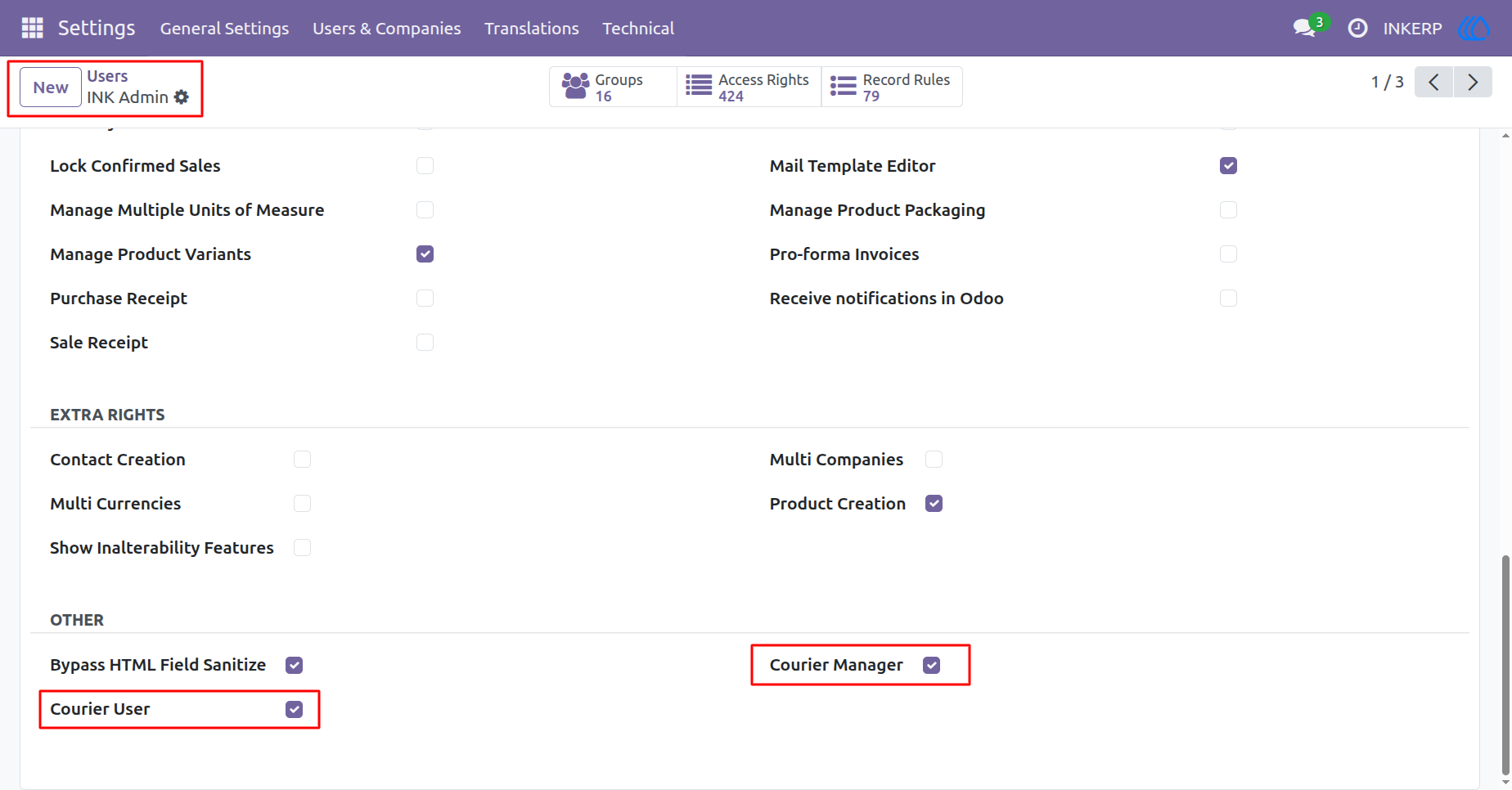Open the Groups smart button
Screen dimensions: 1512x790
613,87
